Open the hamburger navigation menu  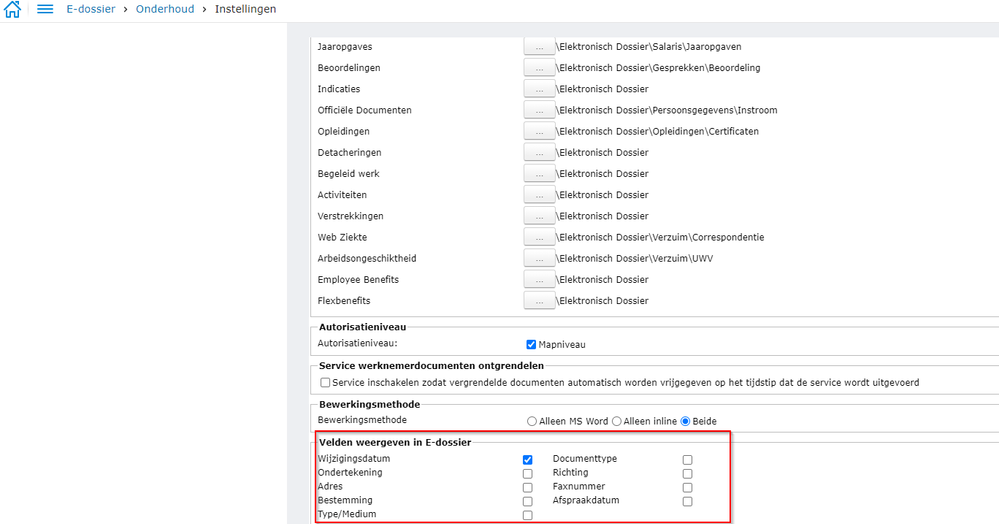tap(45, 10)
